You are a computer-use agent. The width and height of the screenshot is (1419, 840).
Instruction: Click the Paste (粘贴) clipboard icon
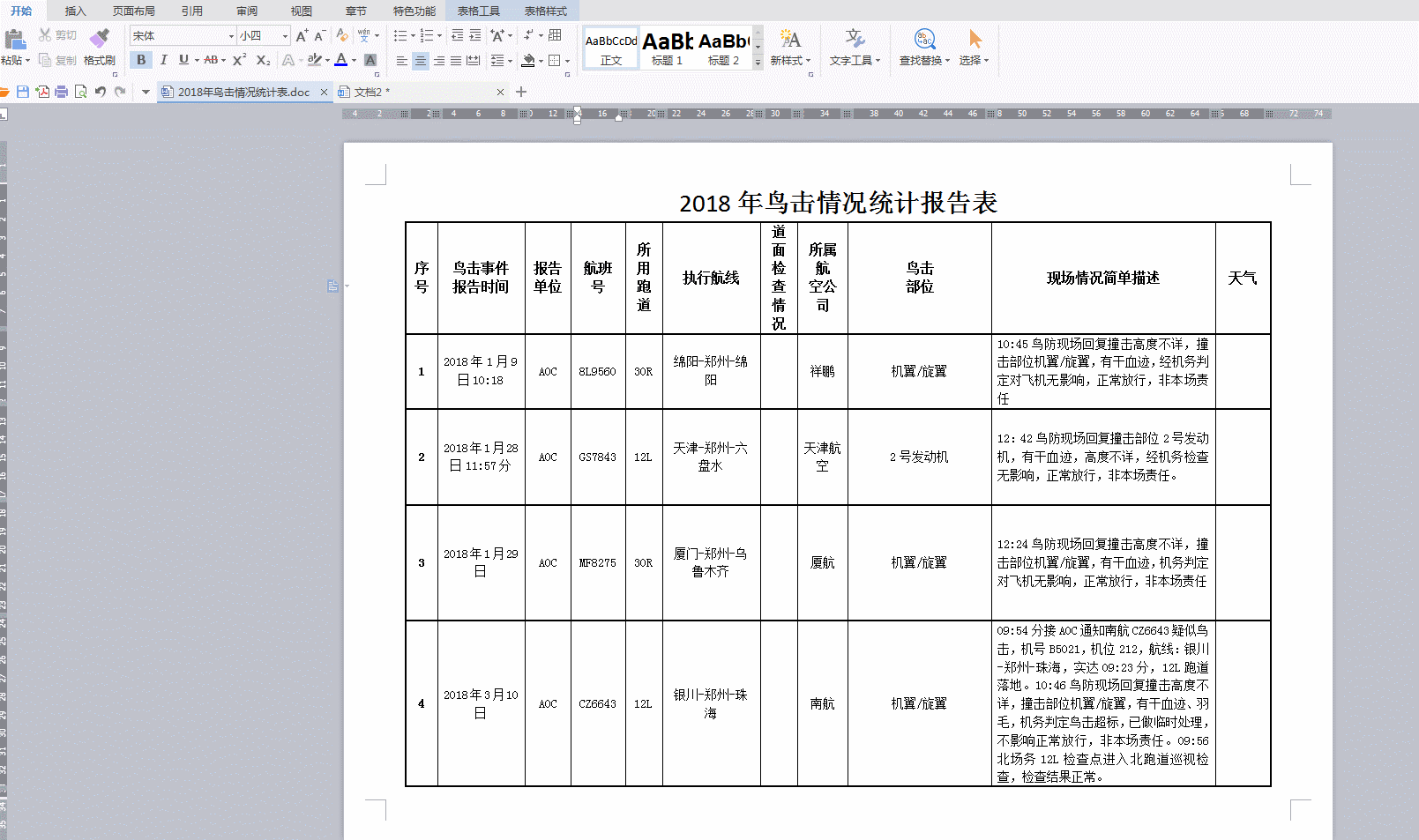(15, 39)
